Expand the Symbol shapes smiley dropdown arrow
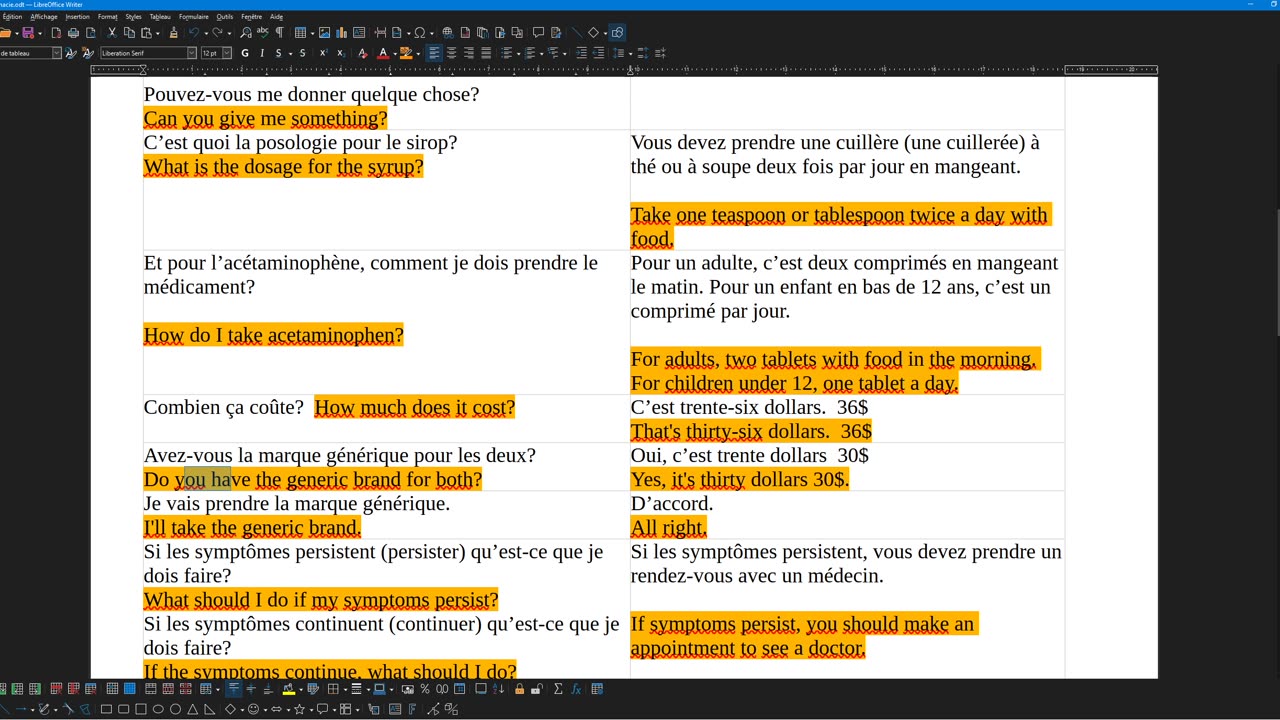1280x720 pixels. [x=265, y=710]
